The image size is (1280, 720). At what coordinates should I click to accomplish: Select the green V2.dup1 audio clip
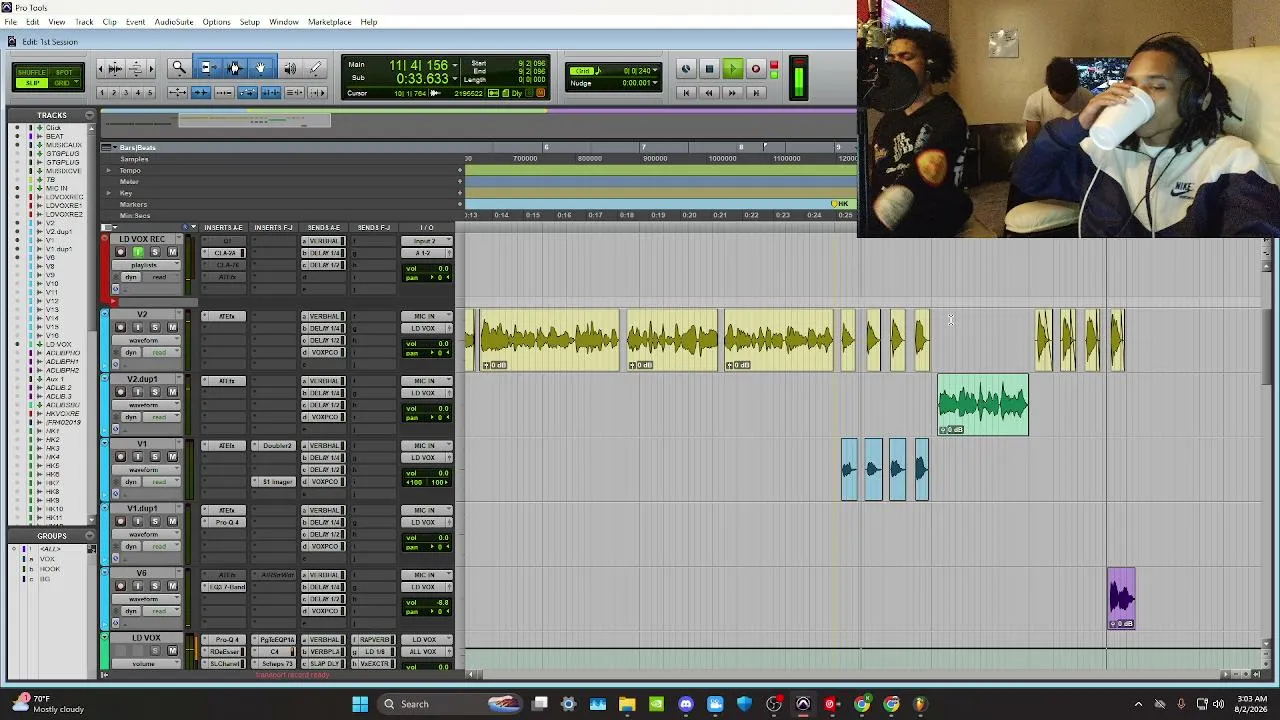pos(983,405)
